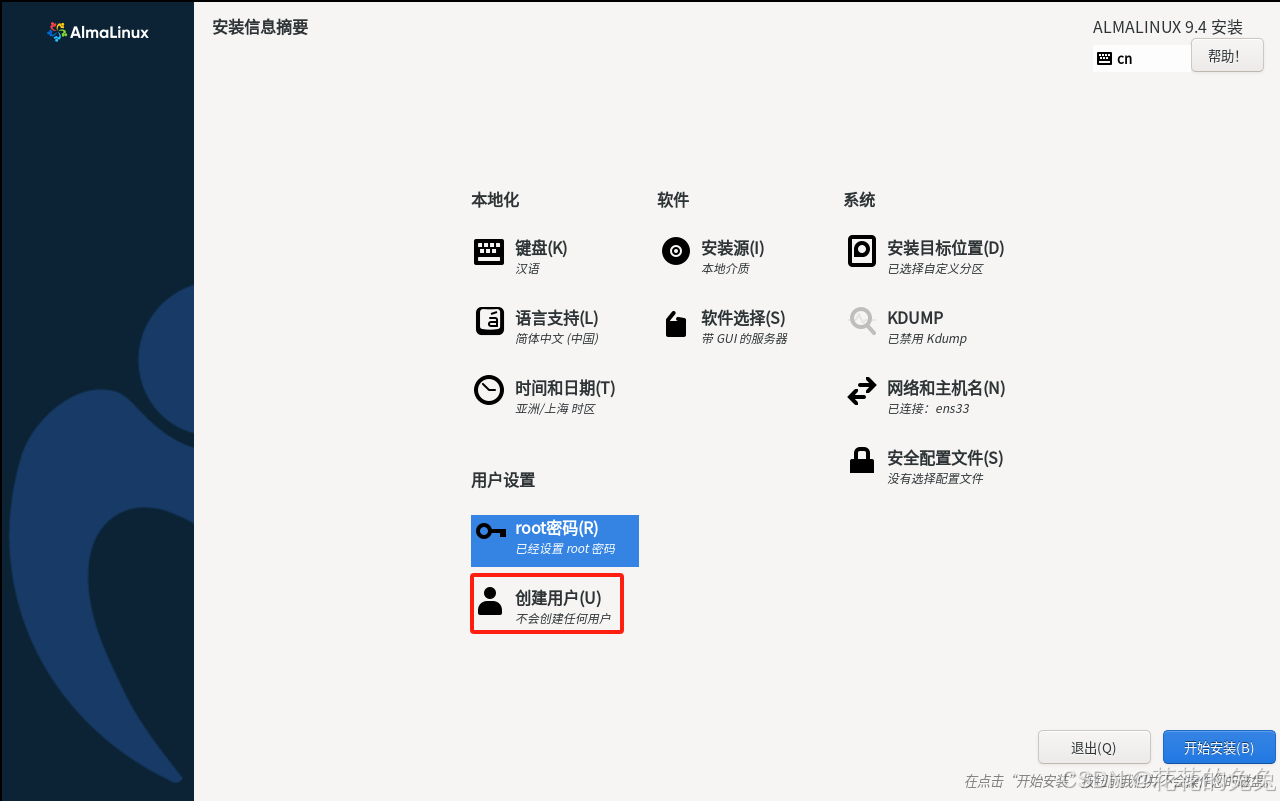Click the AlmaLinux logo in sidebar
The height and width of the screenshot is (801, 1280).
click(x=98, y=32)
